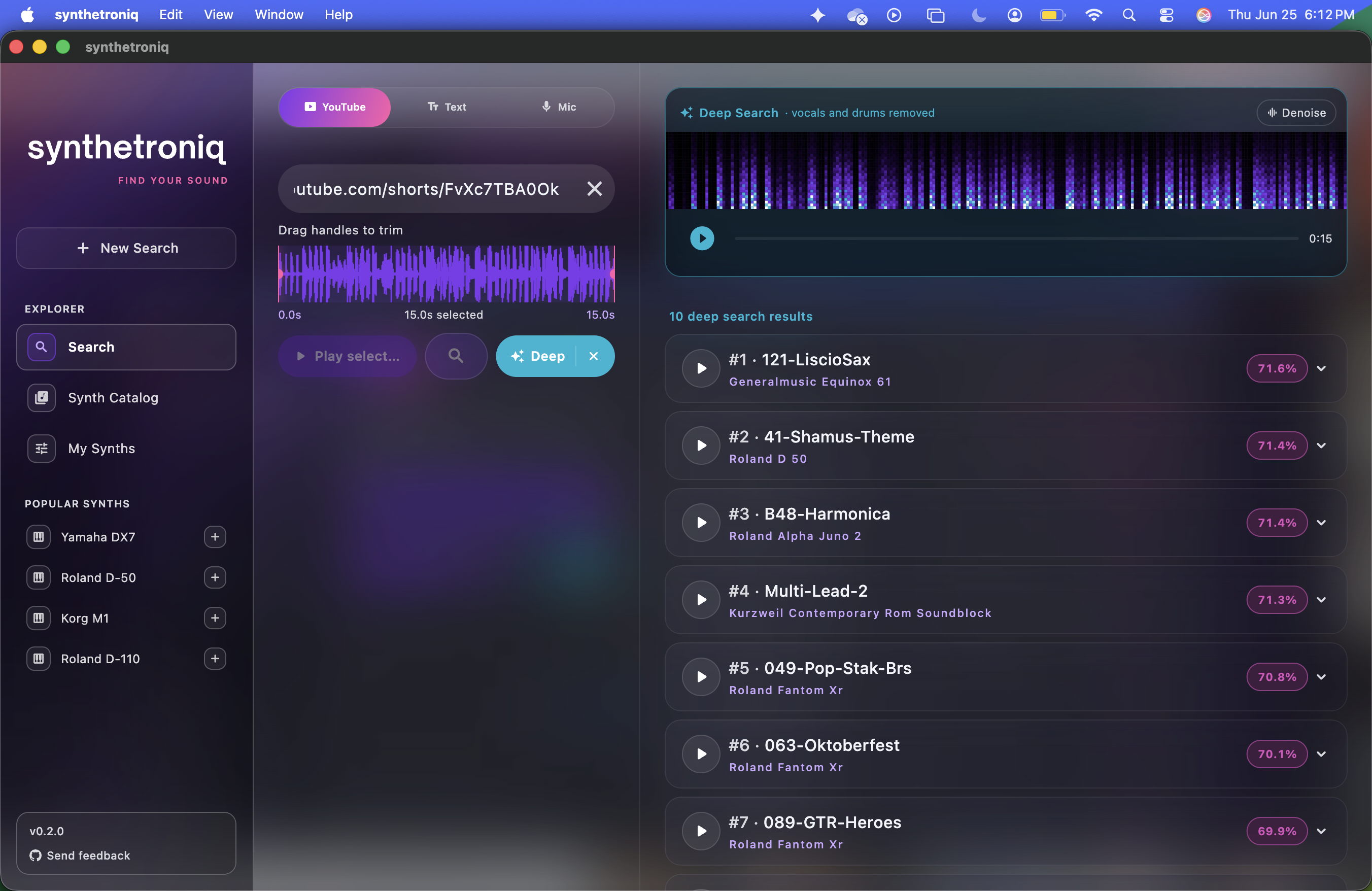Screen dimensions: 1372x891
Task: Play the 063-Oktoberfest result preview
Action: [x=701, y=754]
